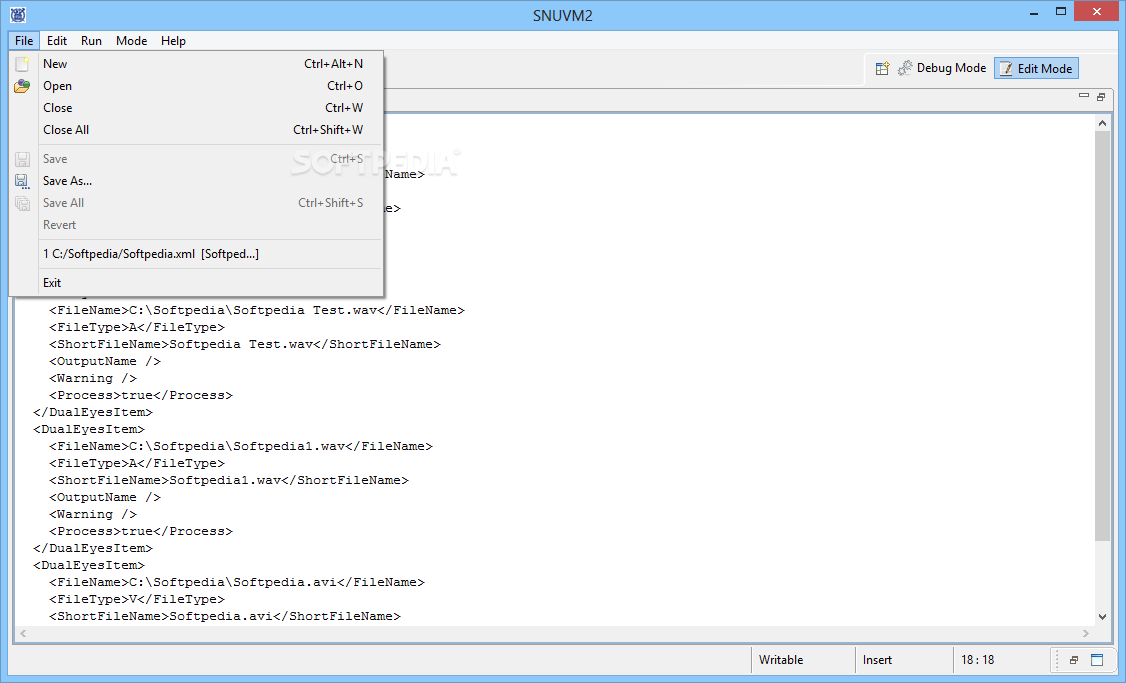Click the Writable status bar field

point(803,660)
